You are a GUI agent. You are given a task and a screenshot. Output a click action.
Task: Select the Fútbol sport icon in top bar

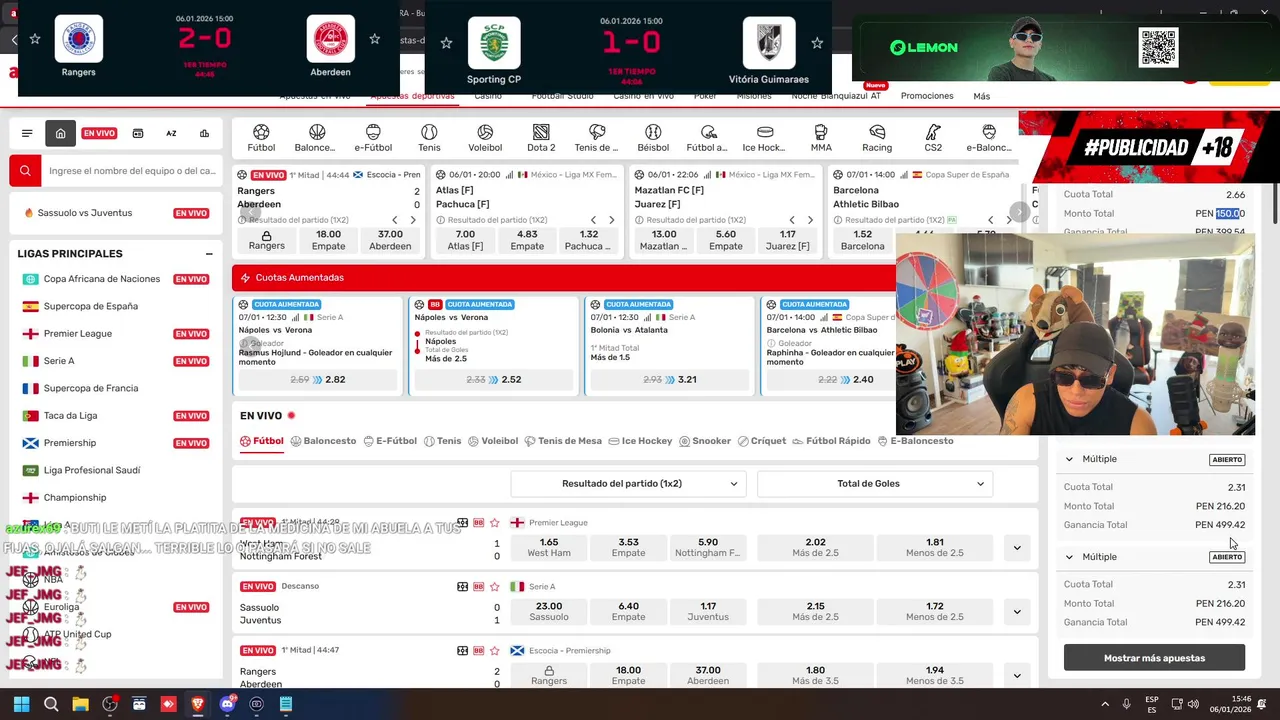261,138
